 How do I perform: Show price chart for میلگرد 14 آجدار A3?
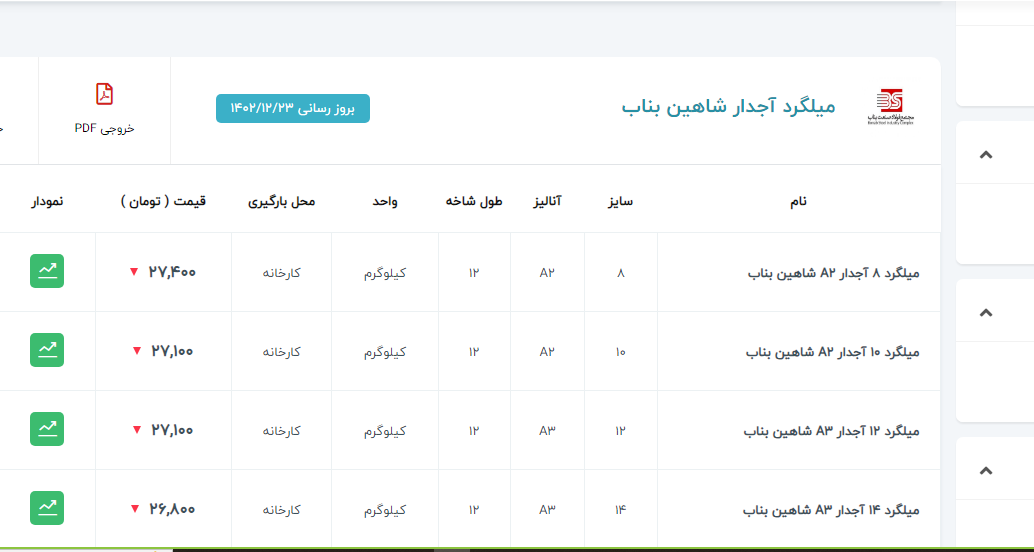tap(47, 508)
